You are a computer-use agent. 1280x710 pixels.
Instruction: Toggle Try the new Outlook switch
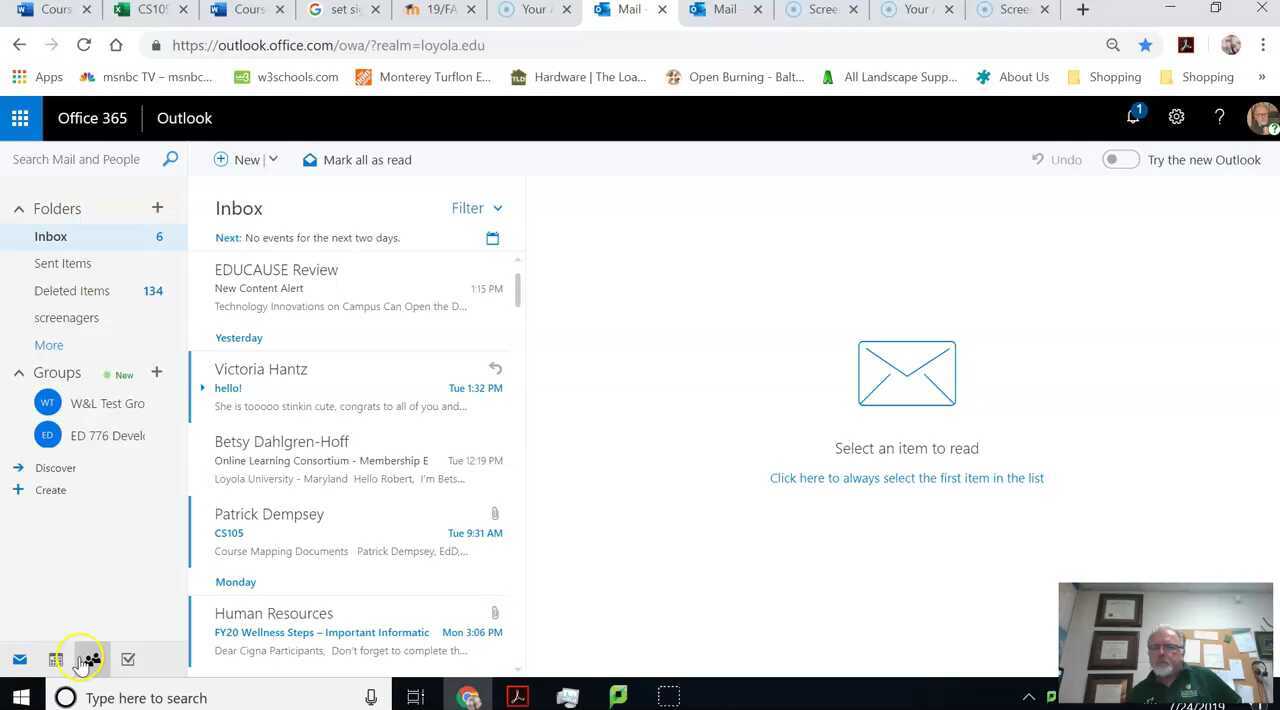click(x=1120, y=159)
